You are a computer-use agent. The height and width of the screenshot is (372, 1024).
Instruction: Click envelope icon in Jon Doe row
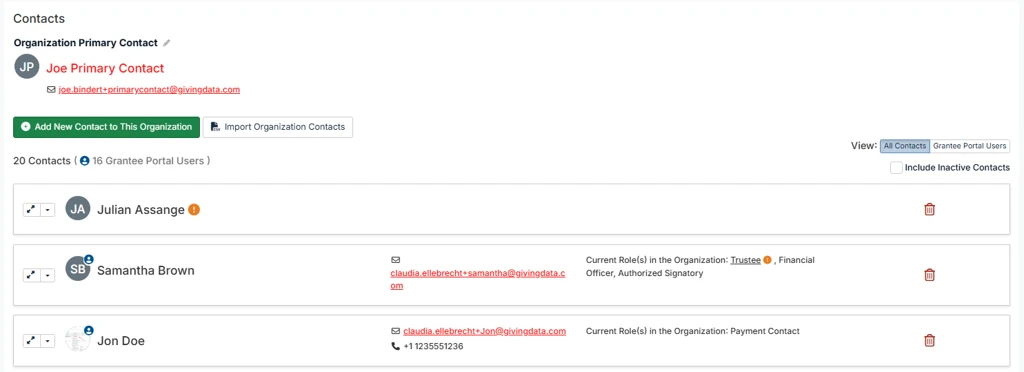tap(395, 331)
